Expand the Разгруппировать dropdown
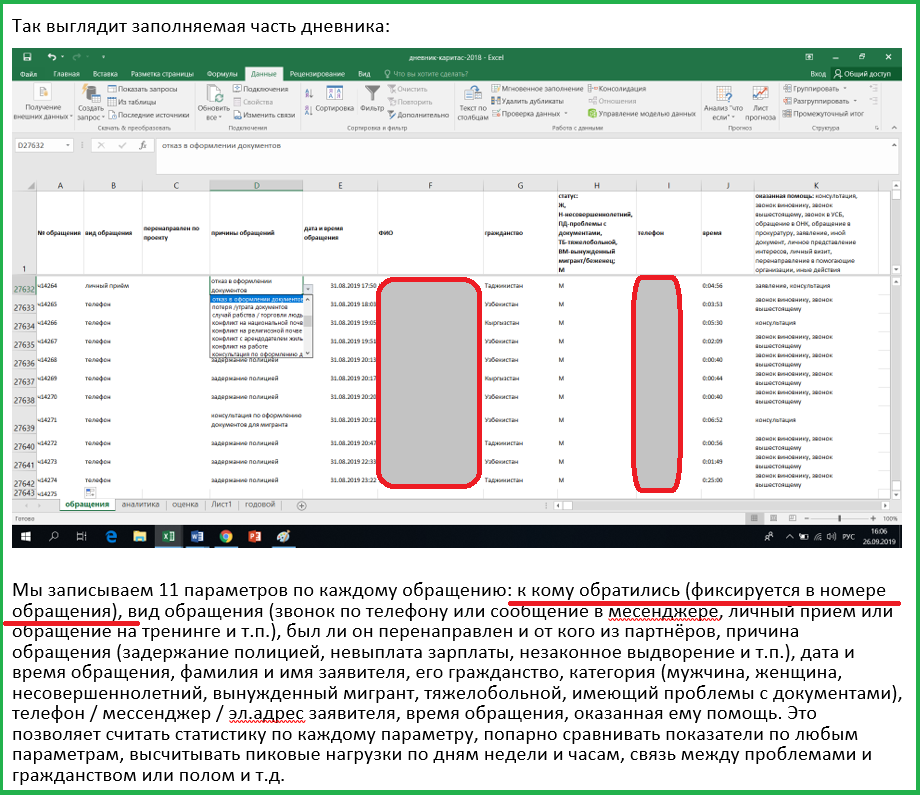 [x=855, y=101]
